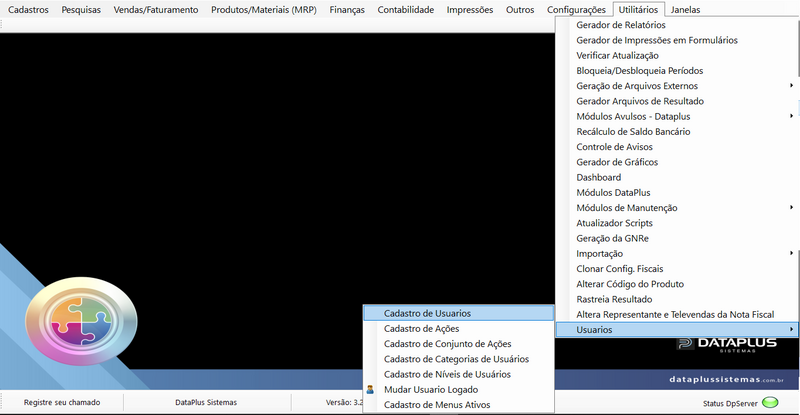The height and width of the screenshot is (415, 800).
Task: Click the green DpServer status indicator
Action: [x=770, y=403]
